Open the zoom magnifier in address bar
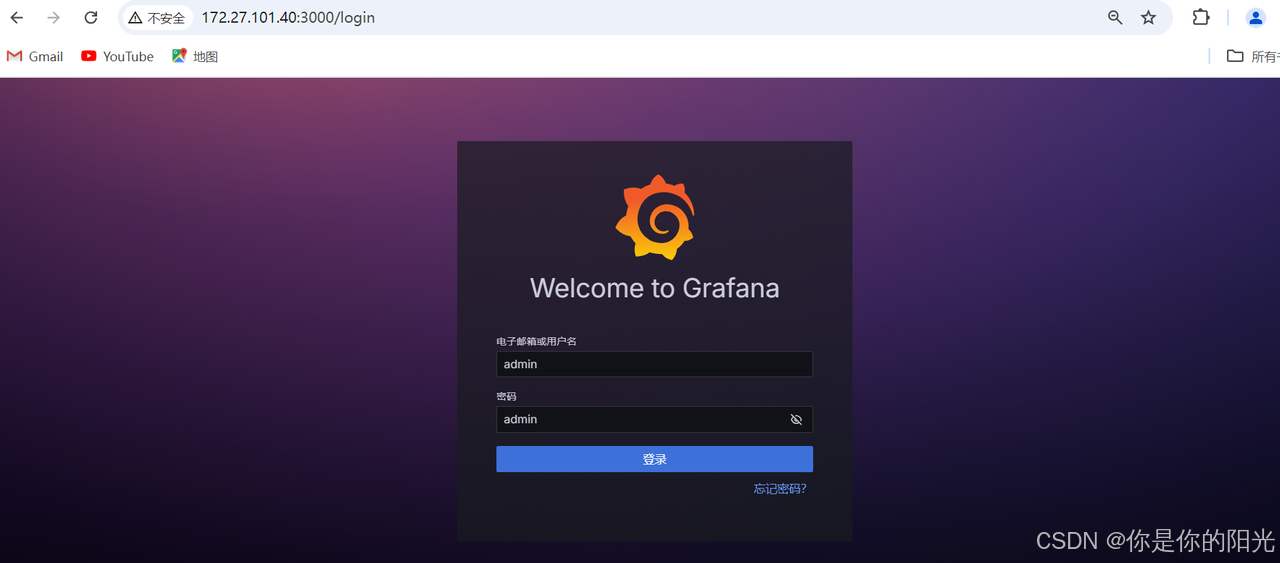The height and width of the screenshot is (563, 1280). [x=1115, y=18]
